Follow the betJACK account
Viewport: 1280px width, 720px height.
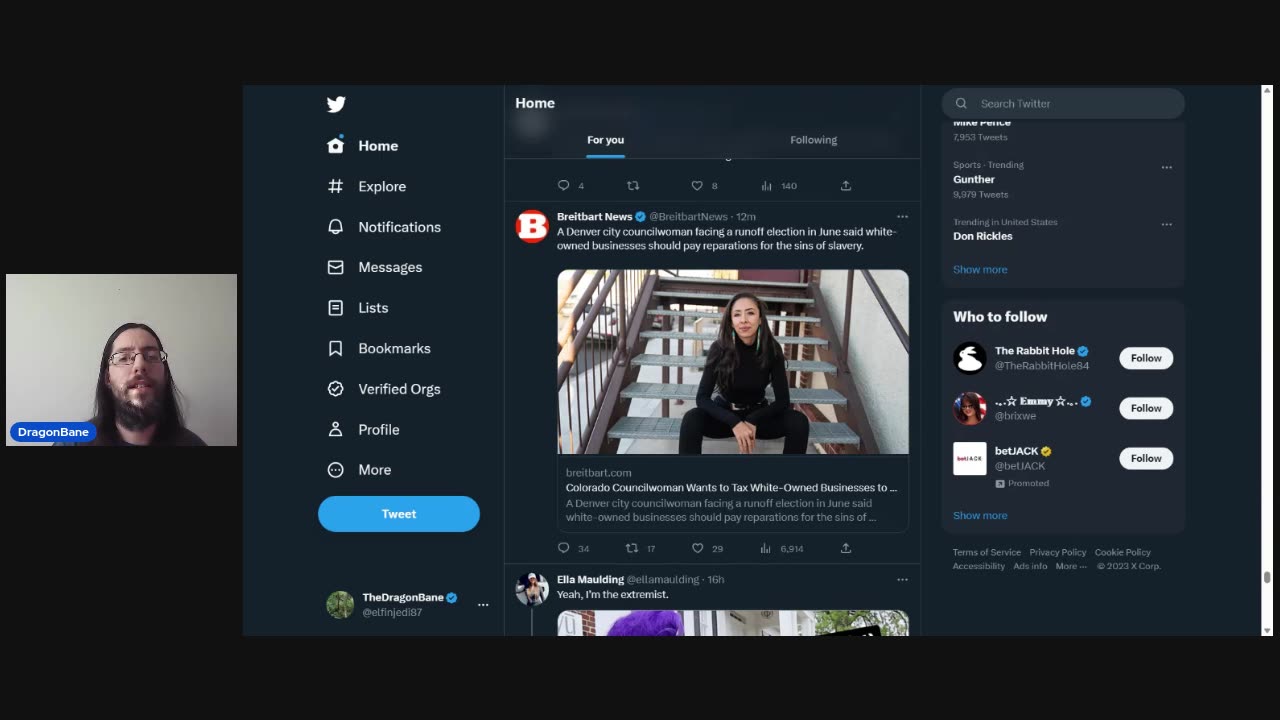[x=1146, y=458]
